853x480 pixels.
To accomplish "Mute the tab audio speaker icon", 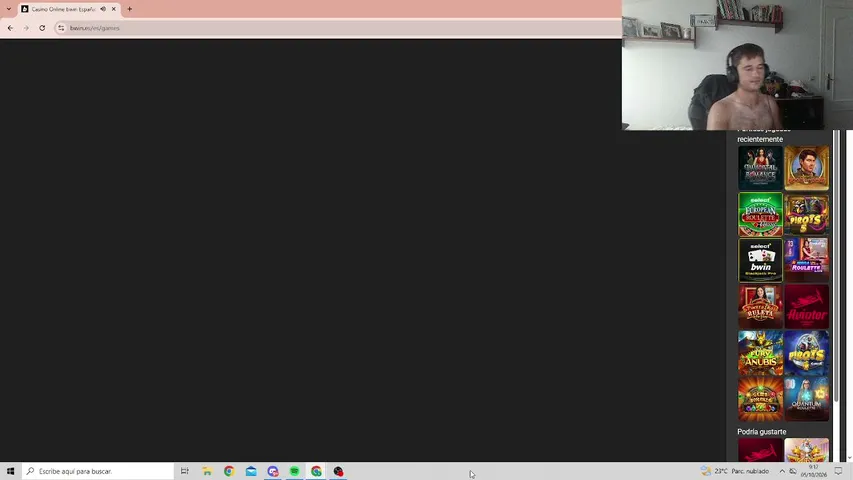I will (x=103, y=9).
